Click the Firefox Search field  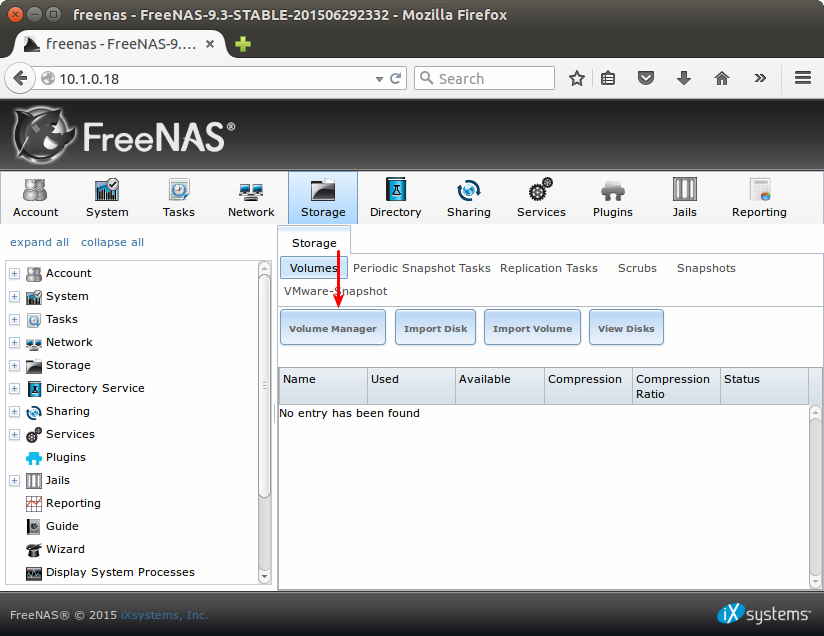(x=484, y=78)
